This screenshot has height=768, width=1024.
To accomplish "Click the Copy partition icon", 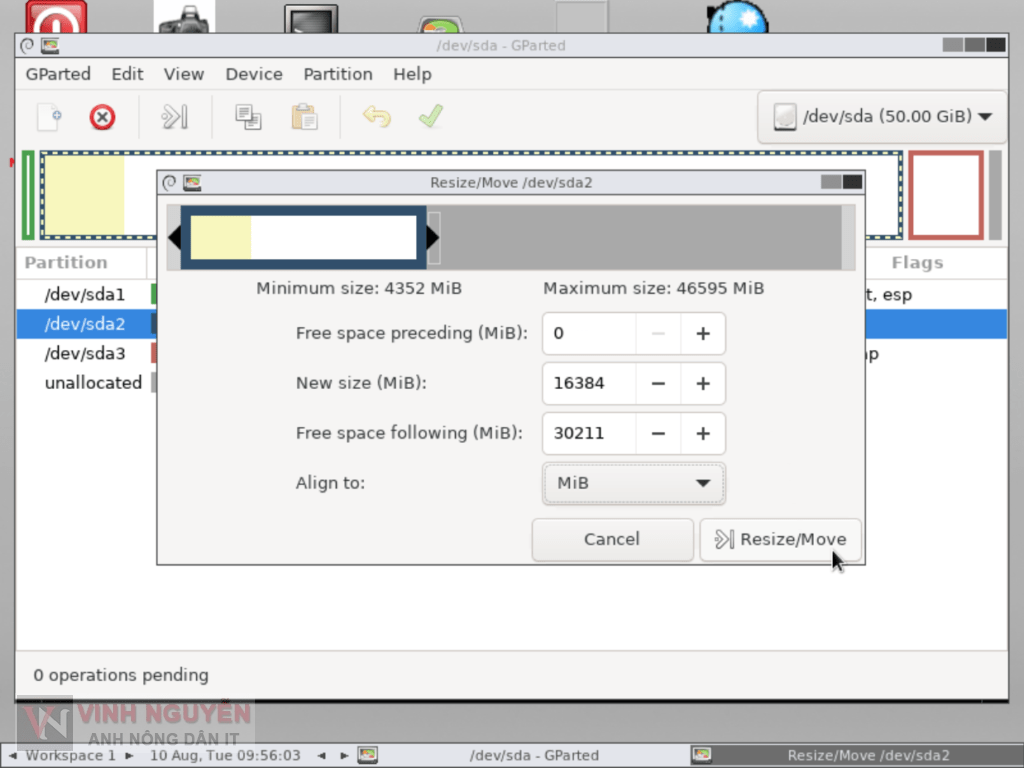I will pos(247,117).
